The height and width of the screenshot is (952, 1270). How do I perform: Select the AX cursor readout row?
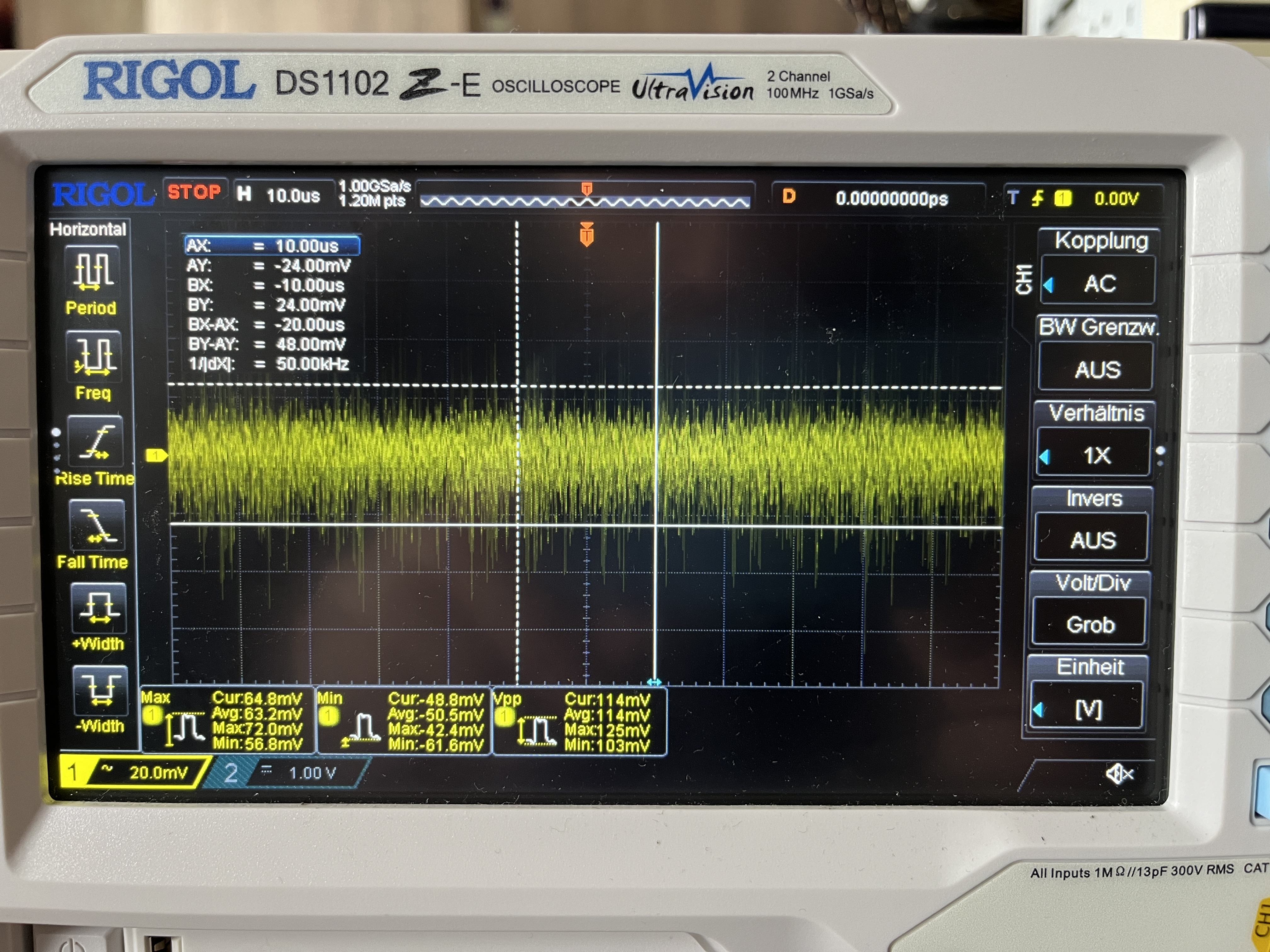272,246
